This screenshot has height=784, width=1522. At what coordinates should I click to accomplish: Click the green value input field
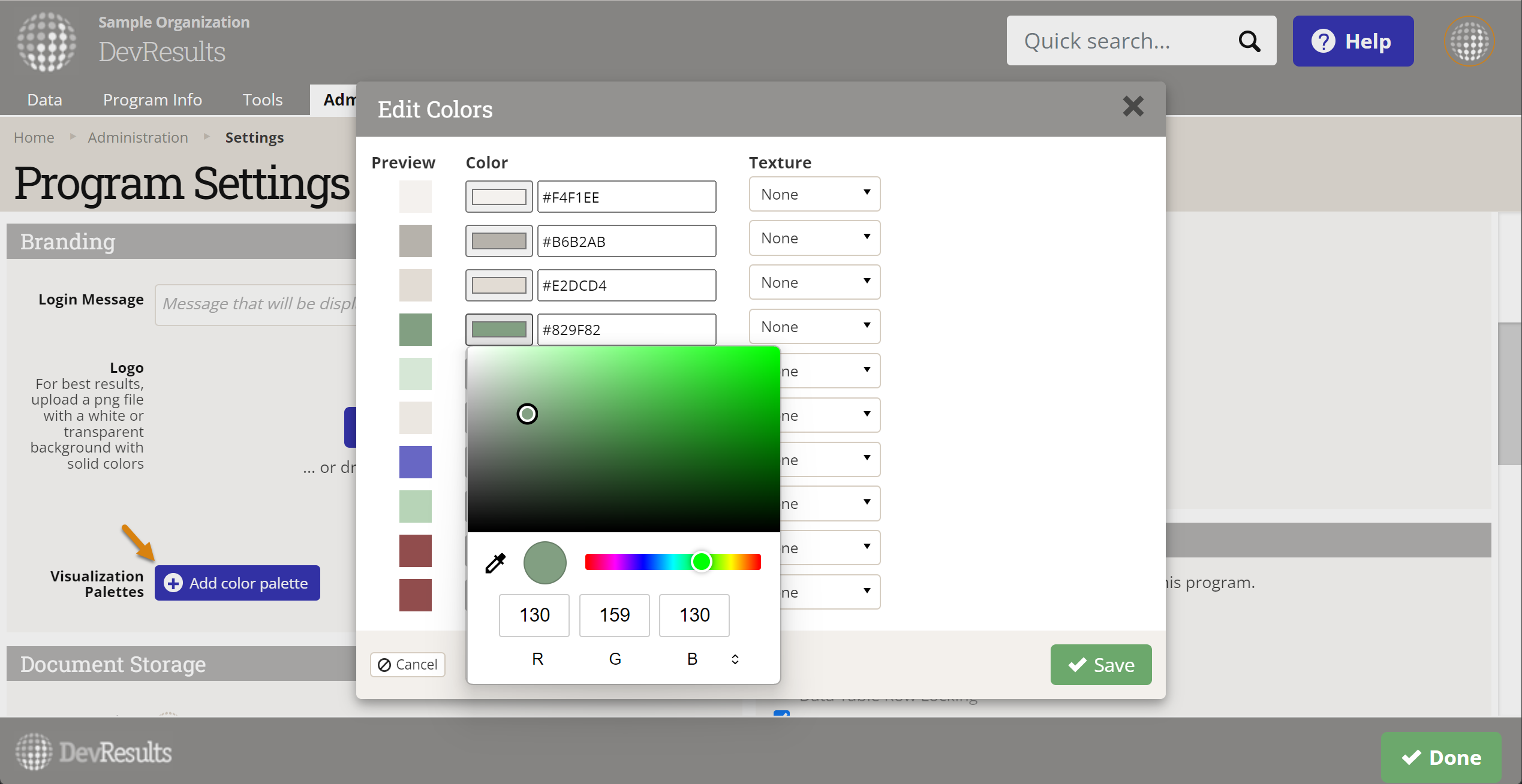614,615
